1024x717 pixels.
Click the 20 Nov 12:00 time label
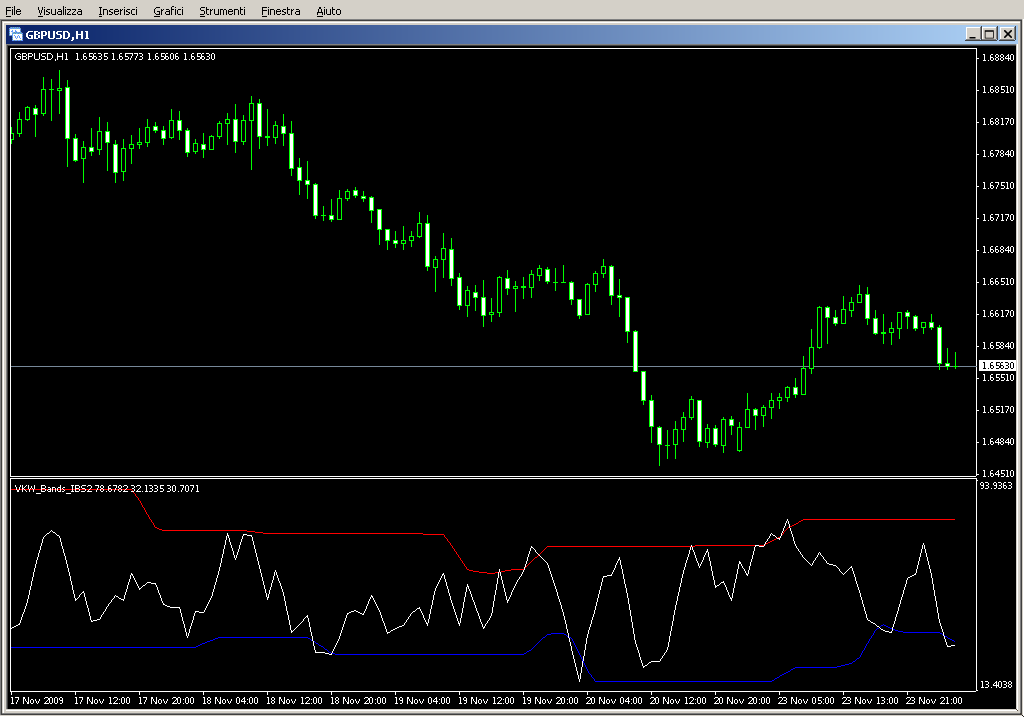pos(678,701)
